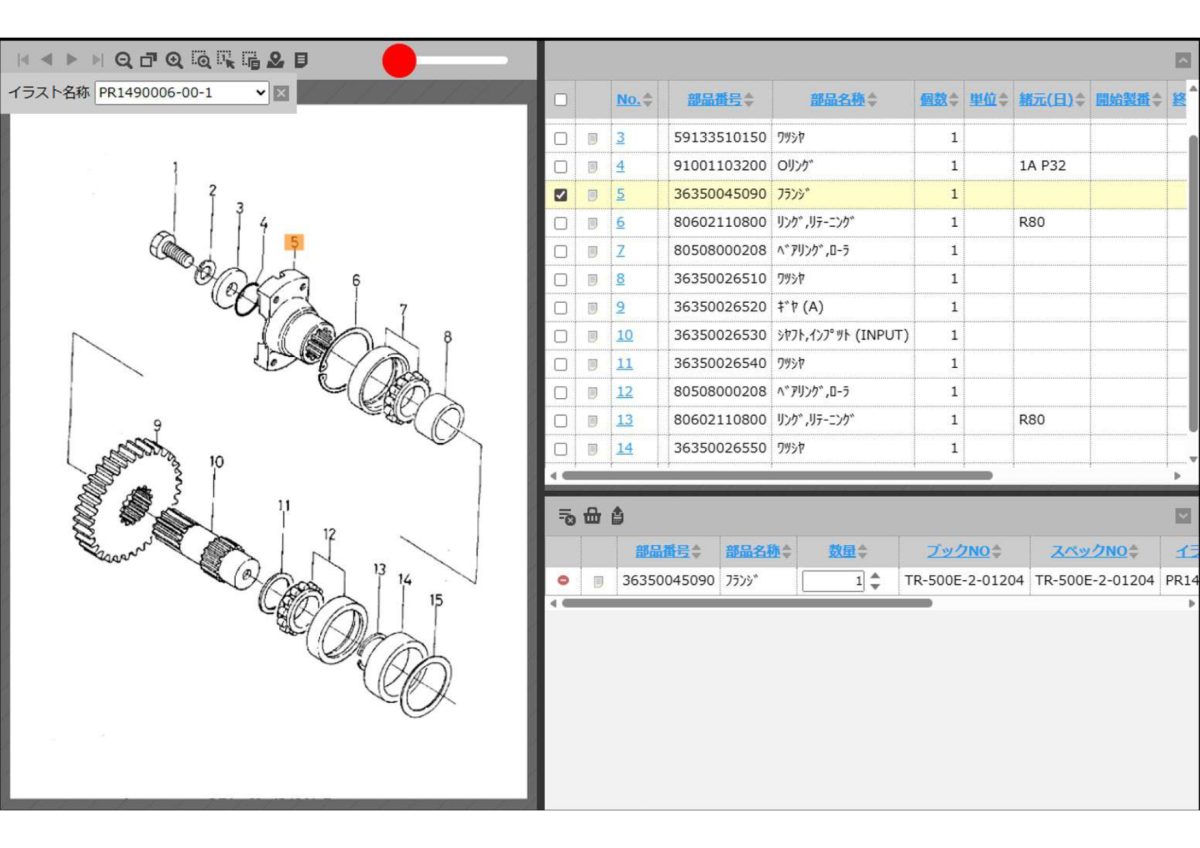Click the dotted-box copy icon in illustration toolbar

[x=250, y=60]
